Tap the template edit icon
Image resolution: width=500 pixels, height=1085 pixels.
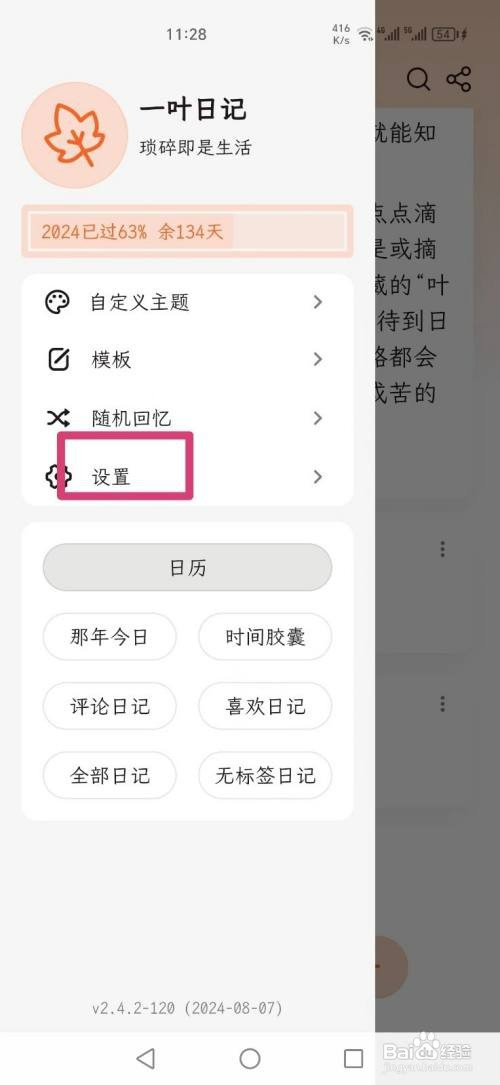coord(58,360)
